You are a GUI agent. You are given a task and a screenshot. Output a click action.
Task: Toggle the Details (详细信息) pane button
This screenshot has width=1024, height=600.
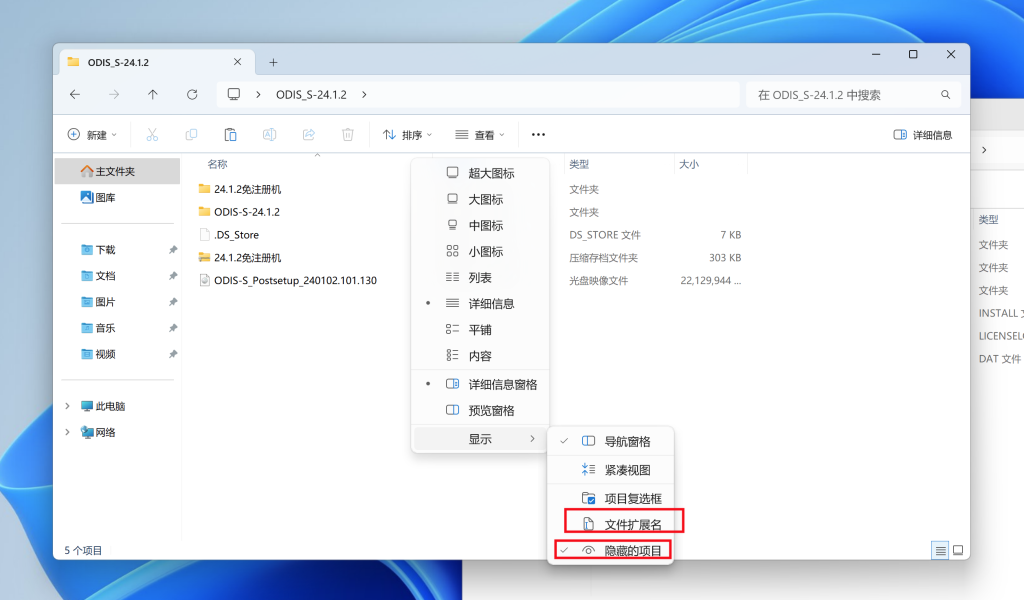point(923,134)
